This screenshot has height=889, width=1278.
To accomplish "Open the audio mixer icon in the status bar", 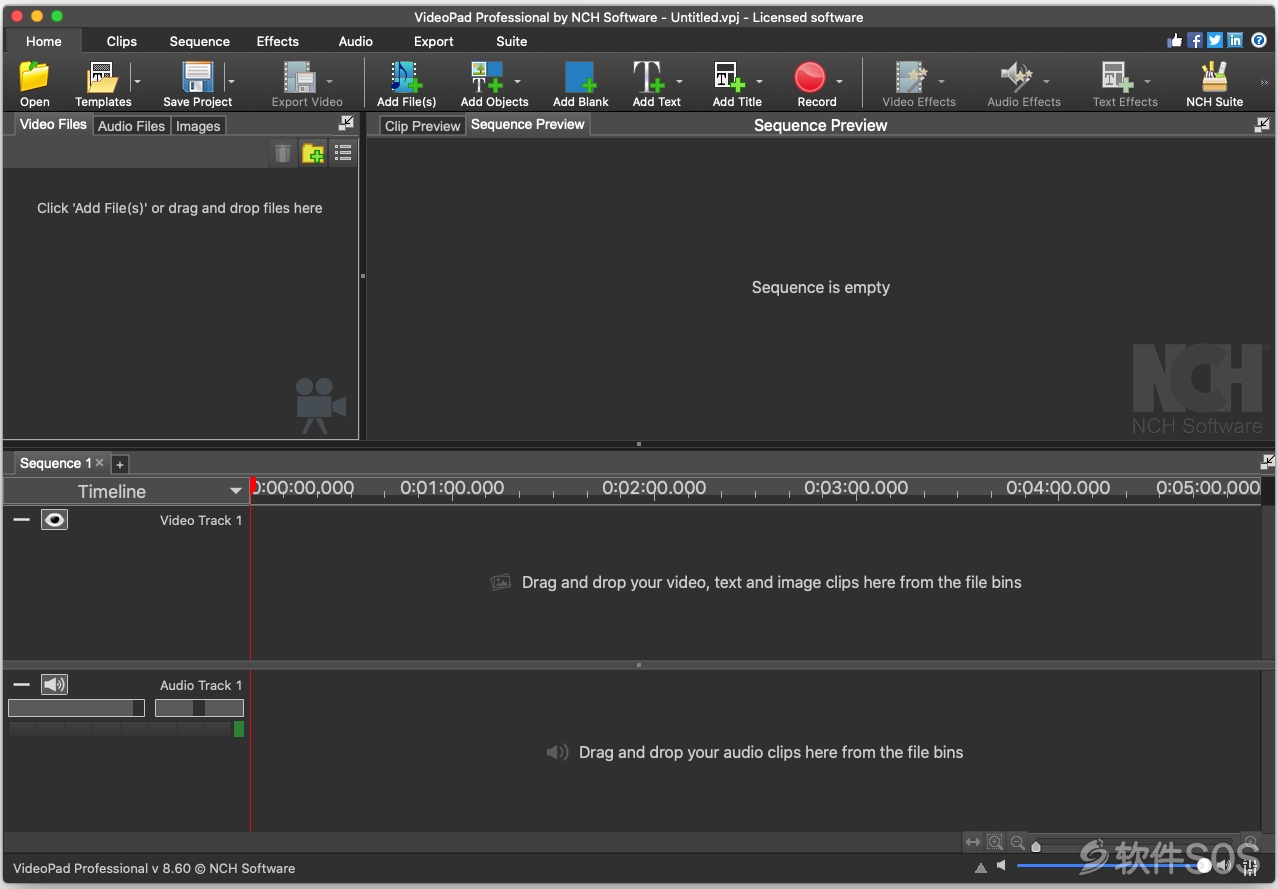I will 1250,866.
